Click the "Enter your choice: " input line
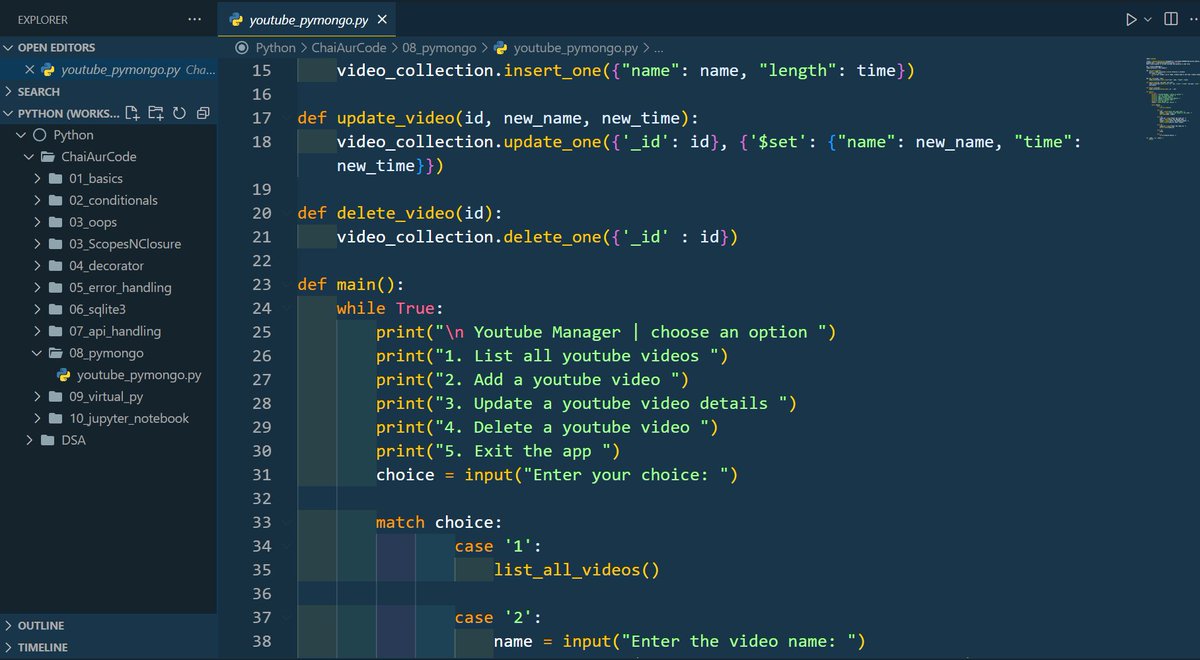1200x660 pixels. coord(557,475)
